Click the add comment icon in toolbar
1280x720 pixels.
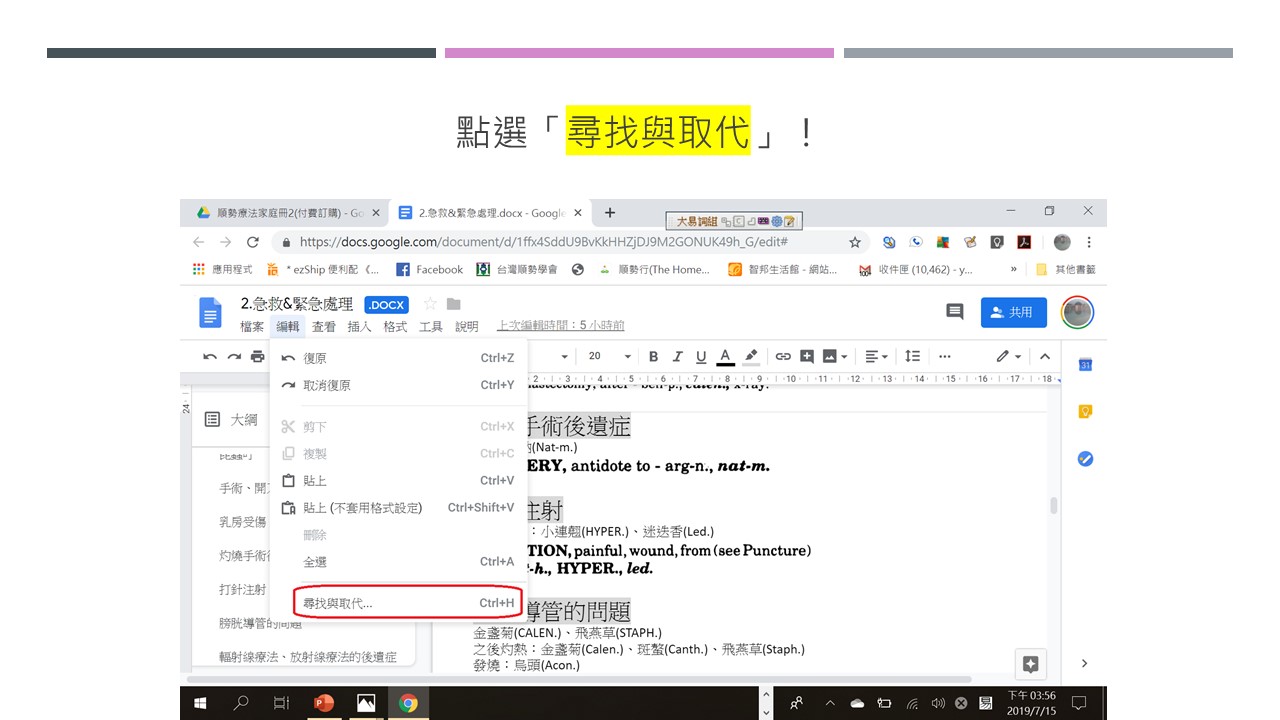click(x=807, y=357)
